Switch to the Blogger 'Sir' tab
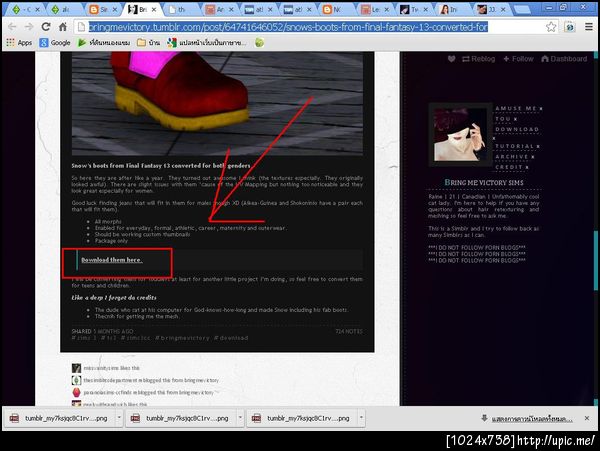The height and width of the screenshot is (451, 600). click(101, 10)
